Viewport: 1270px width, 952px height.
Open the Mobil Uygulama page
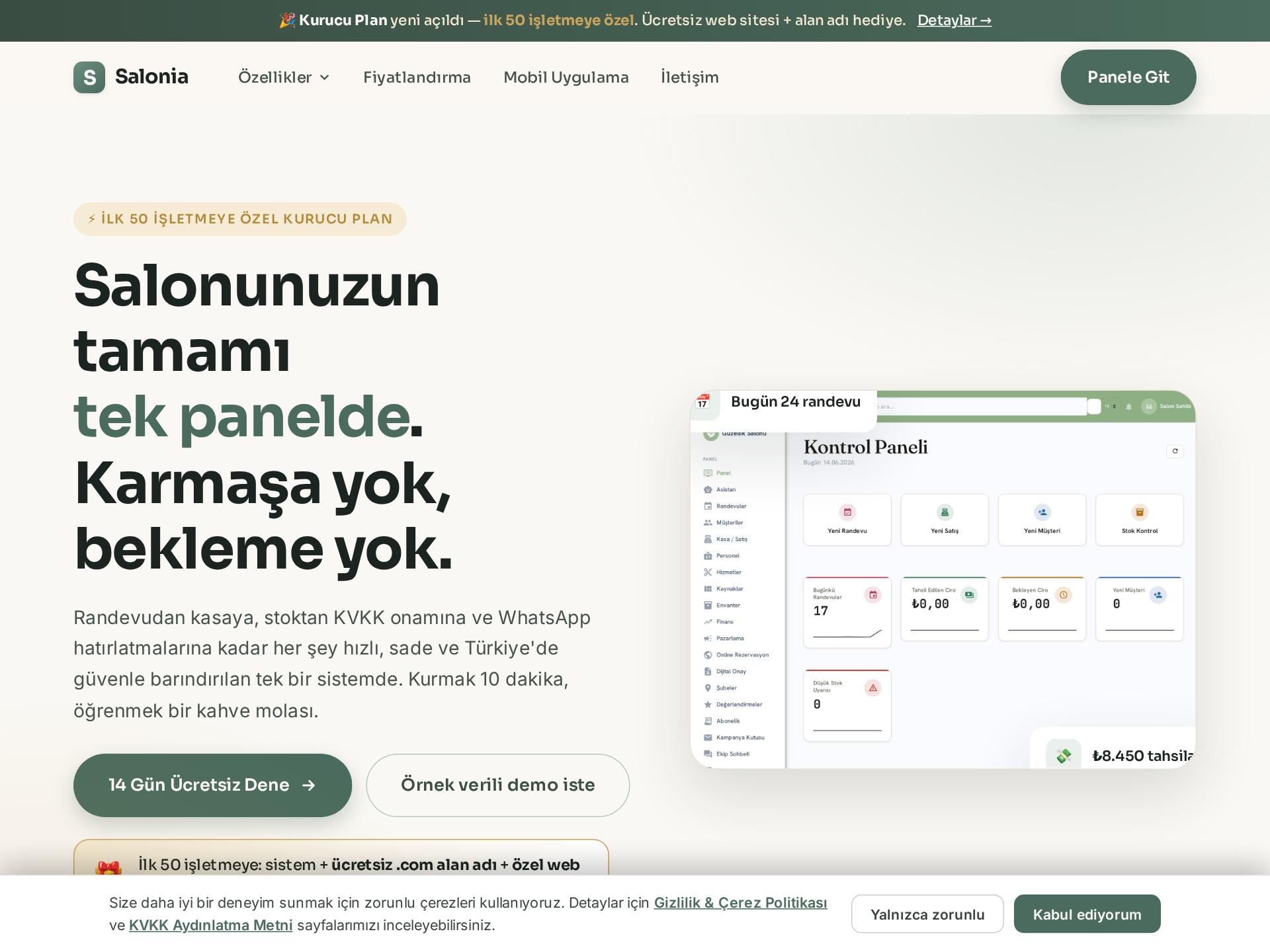(566, 77)
